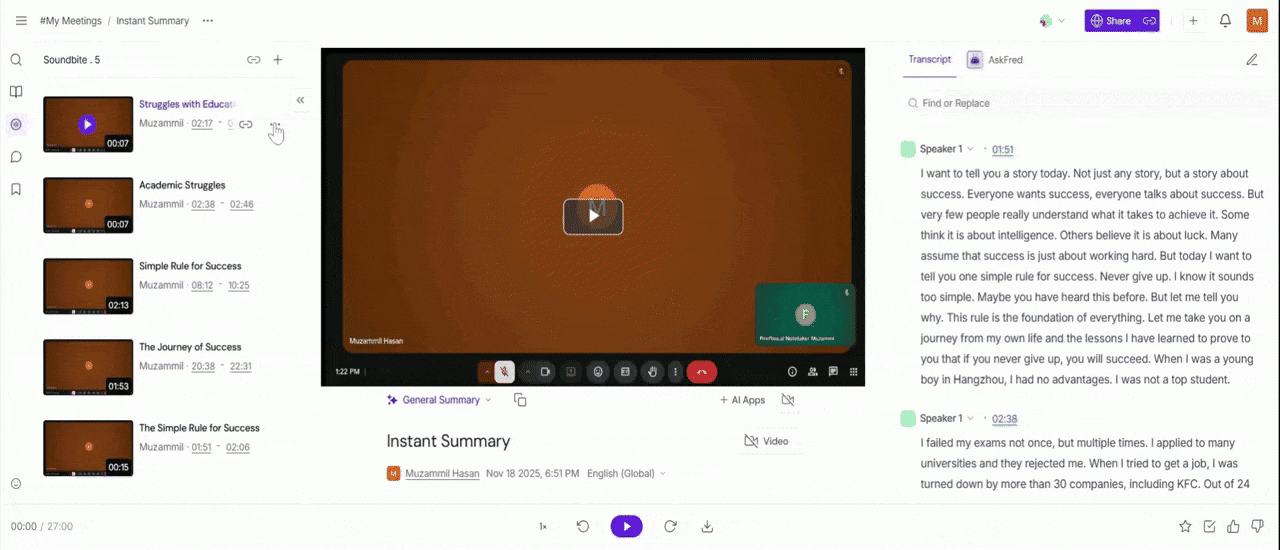
Task: Star this meeting in bottom bar
Action: tap(1185, 526)
